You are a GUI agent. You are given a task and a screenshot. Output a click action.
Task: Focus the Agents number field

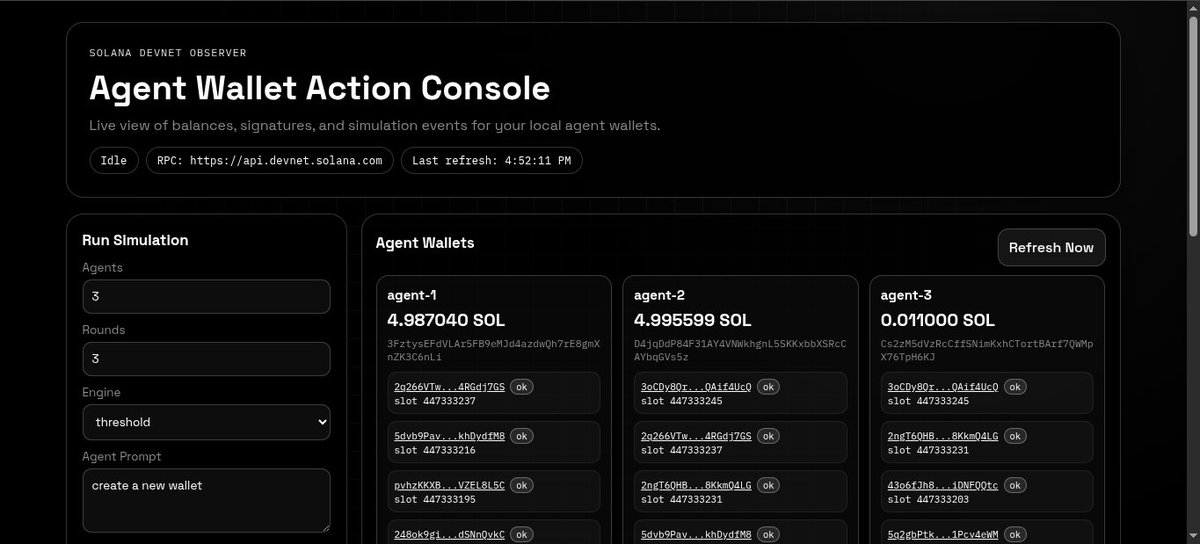coord(206,297)
